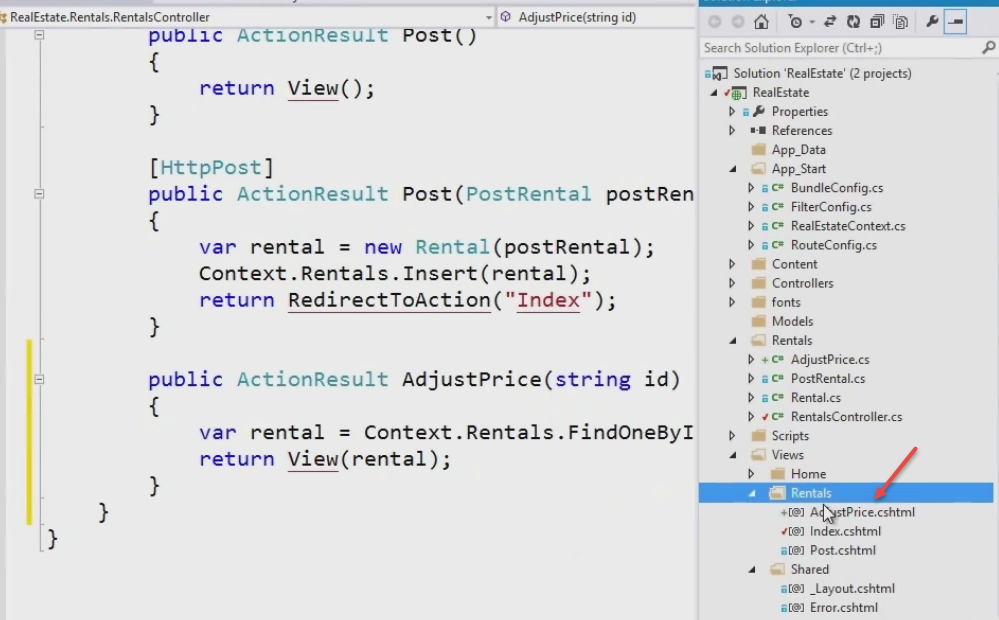Expand the References node arrow

pyautogui.click(x=732, y=131)
